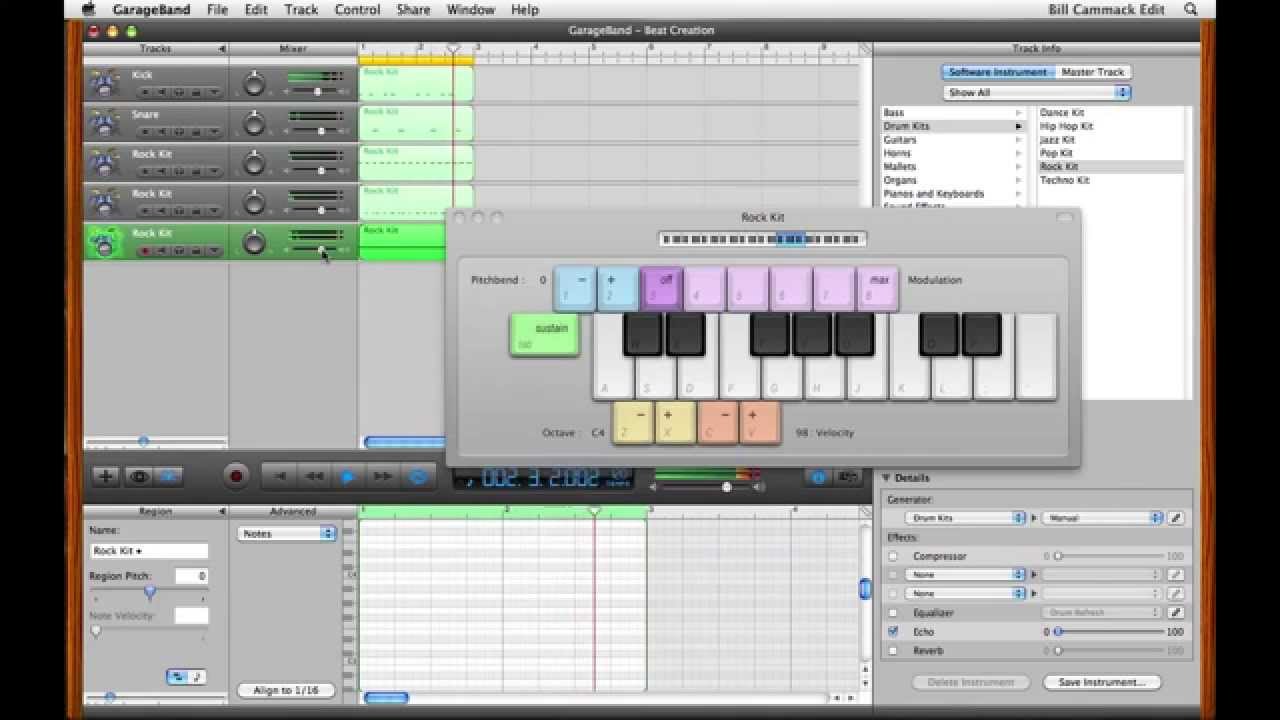This screenshot has height=720, width=1280.
Task: Click the Save Instrument button
Action: 1102,682
